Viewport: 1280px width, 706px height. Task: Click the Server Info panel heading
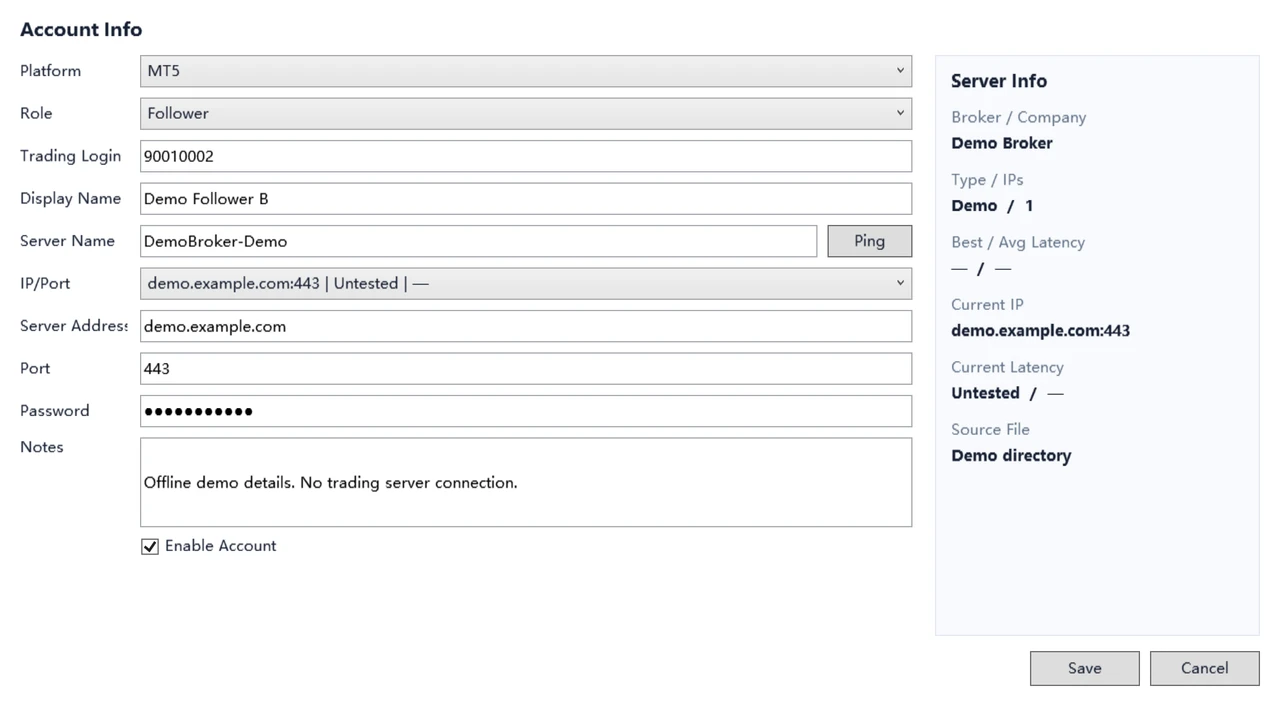tap(999, 81)
